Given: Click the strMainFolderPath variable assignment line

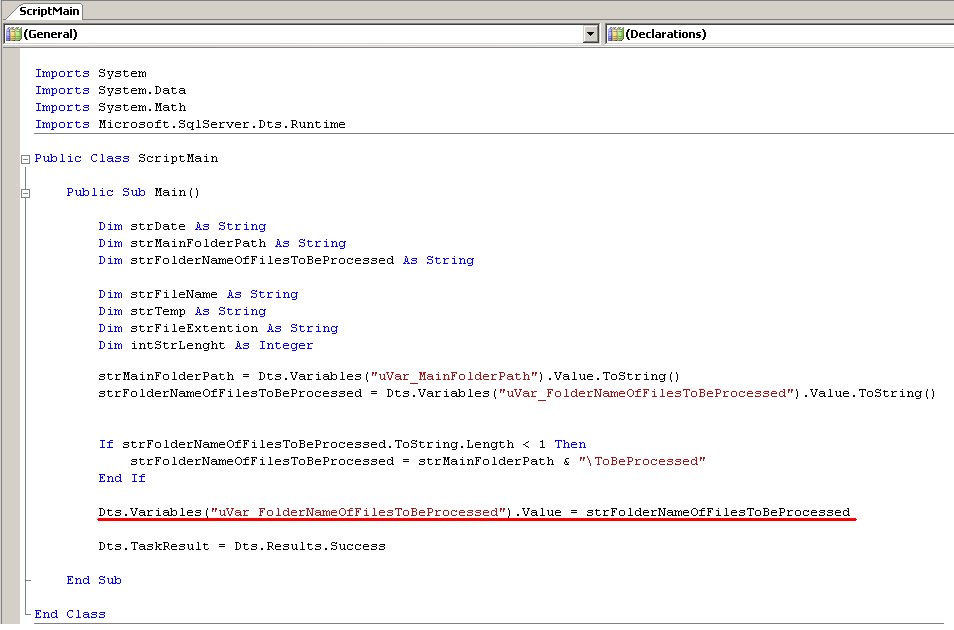Looking at the screenshot, I should (x=300, y=375).
